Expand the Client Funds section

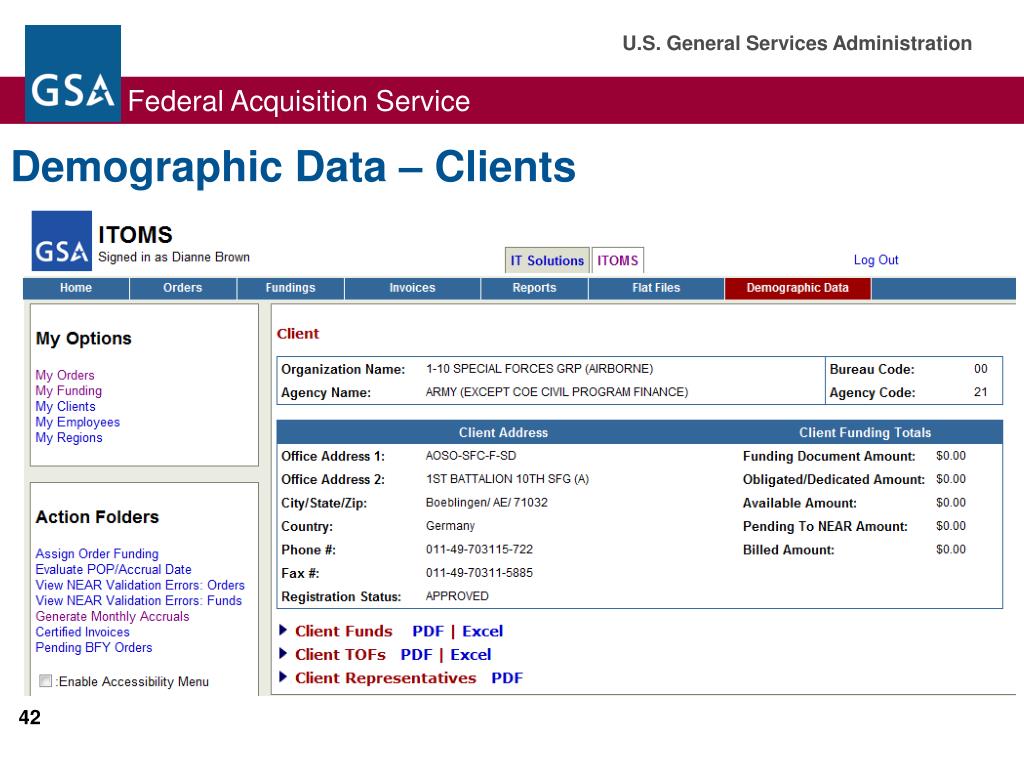click(x=283, y=630)
